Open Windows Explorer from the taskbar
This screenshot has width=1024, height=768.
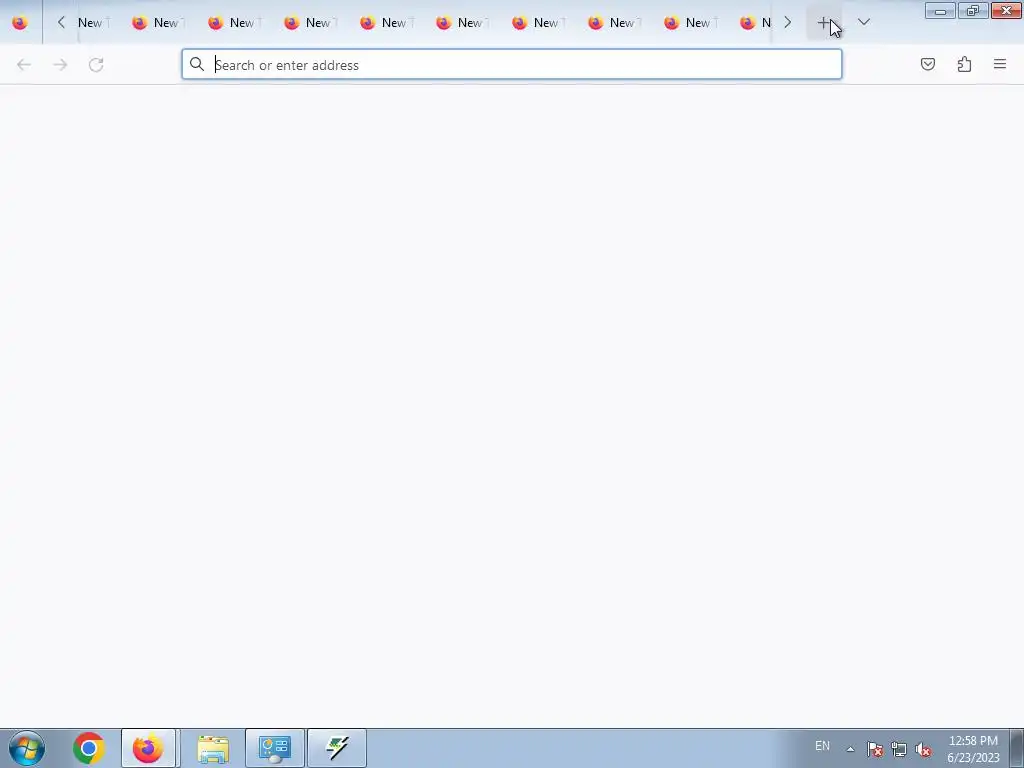point(213,748)
